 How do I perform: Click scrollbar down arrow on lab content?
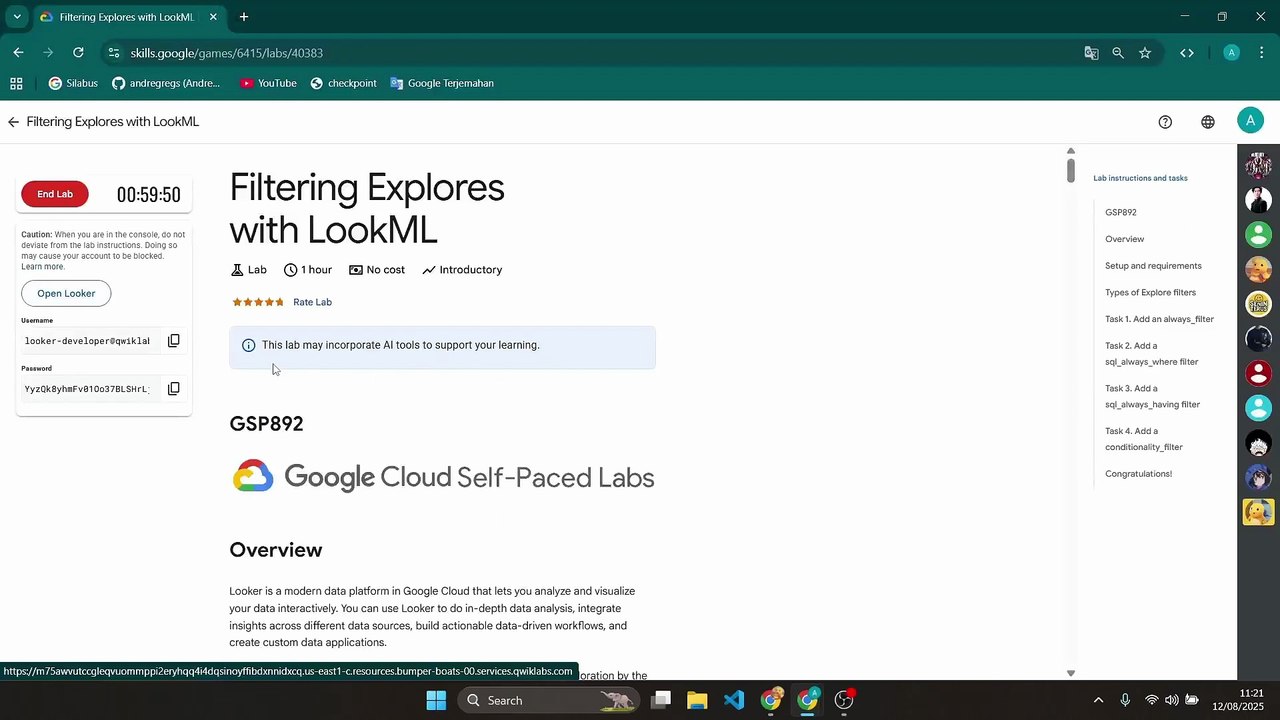(1071, 674)
